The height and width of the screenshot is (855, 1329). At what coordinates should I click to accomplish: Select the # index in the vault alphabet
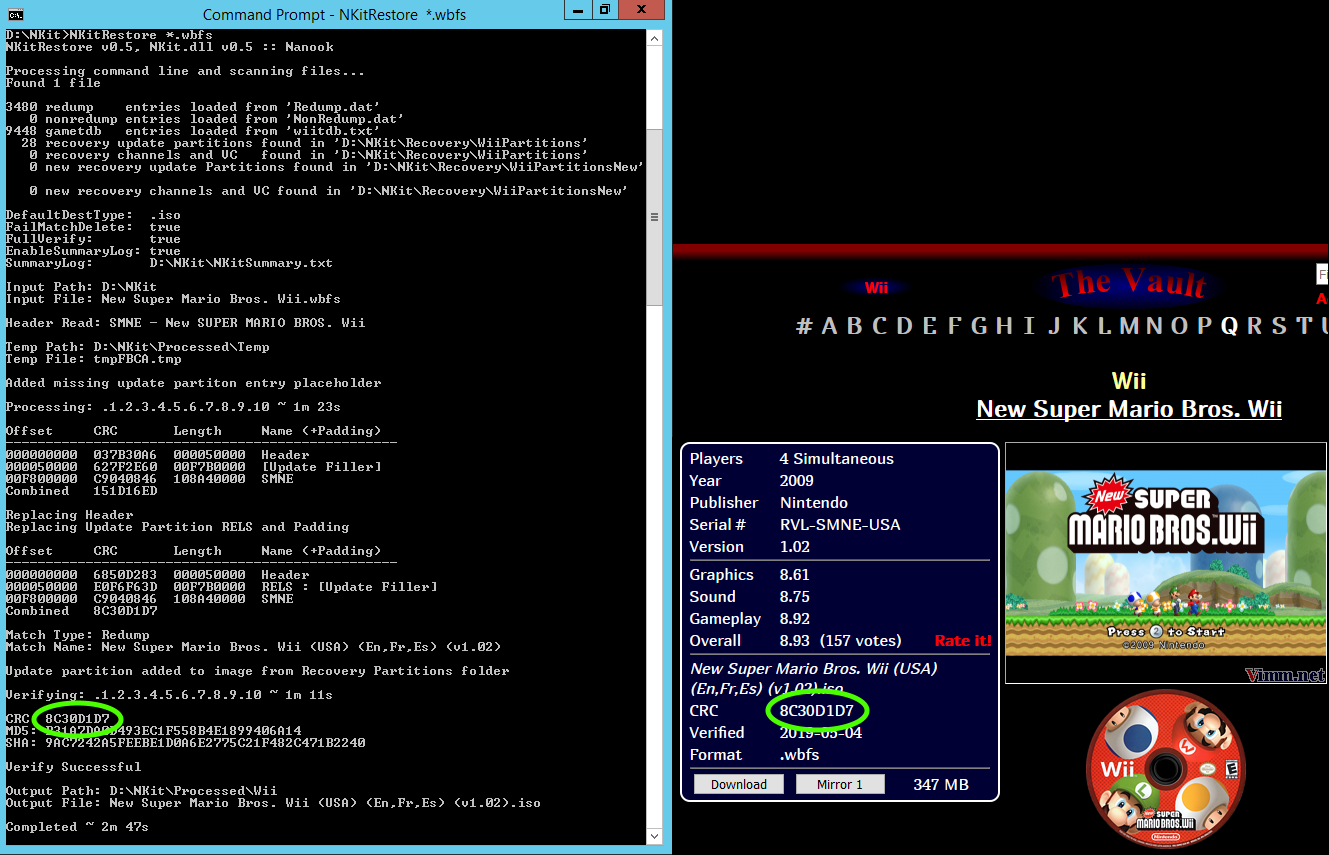point(804,326)
